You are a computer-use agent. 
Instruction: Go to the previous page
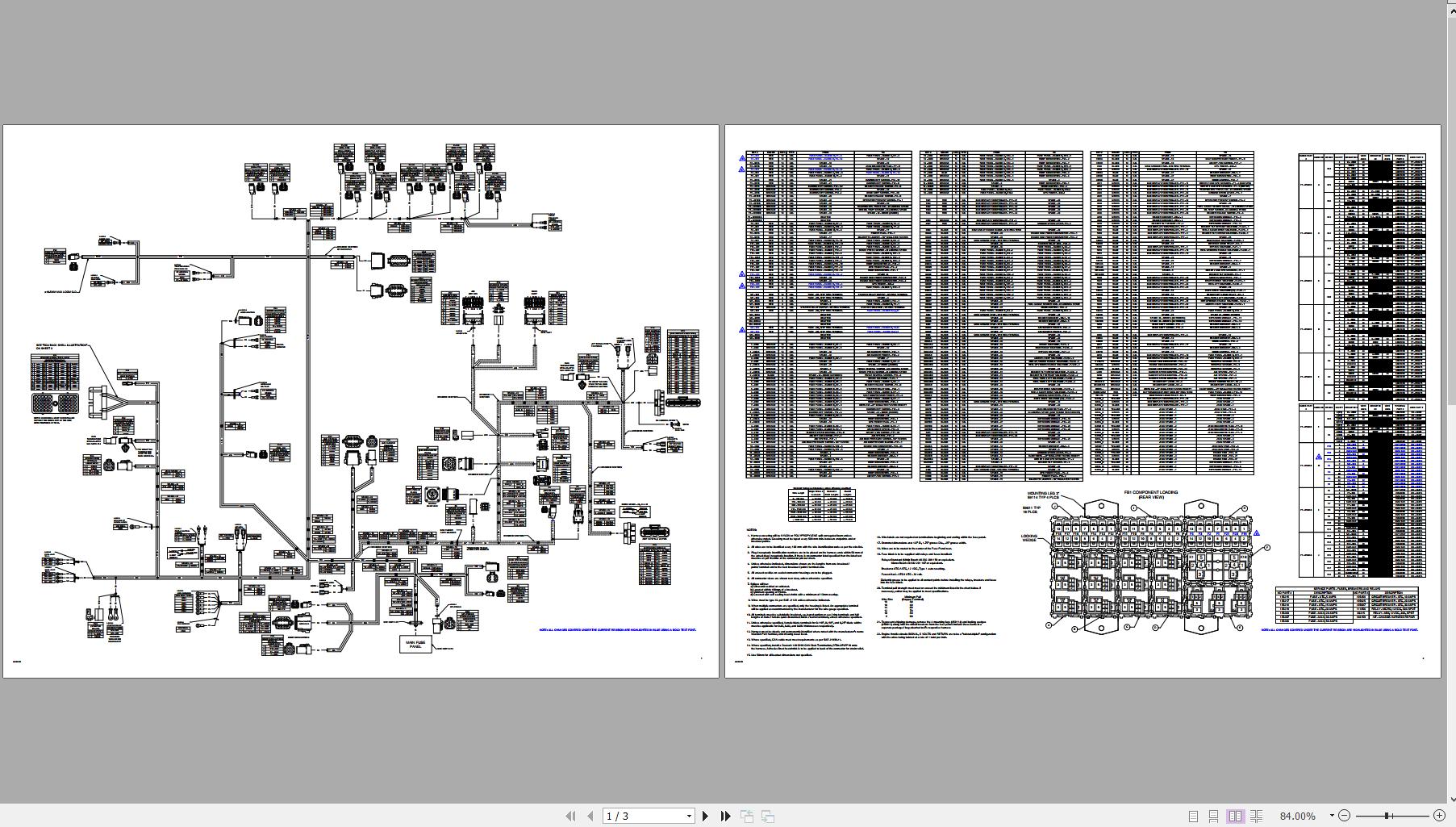590,816
